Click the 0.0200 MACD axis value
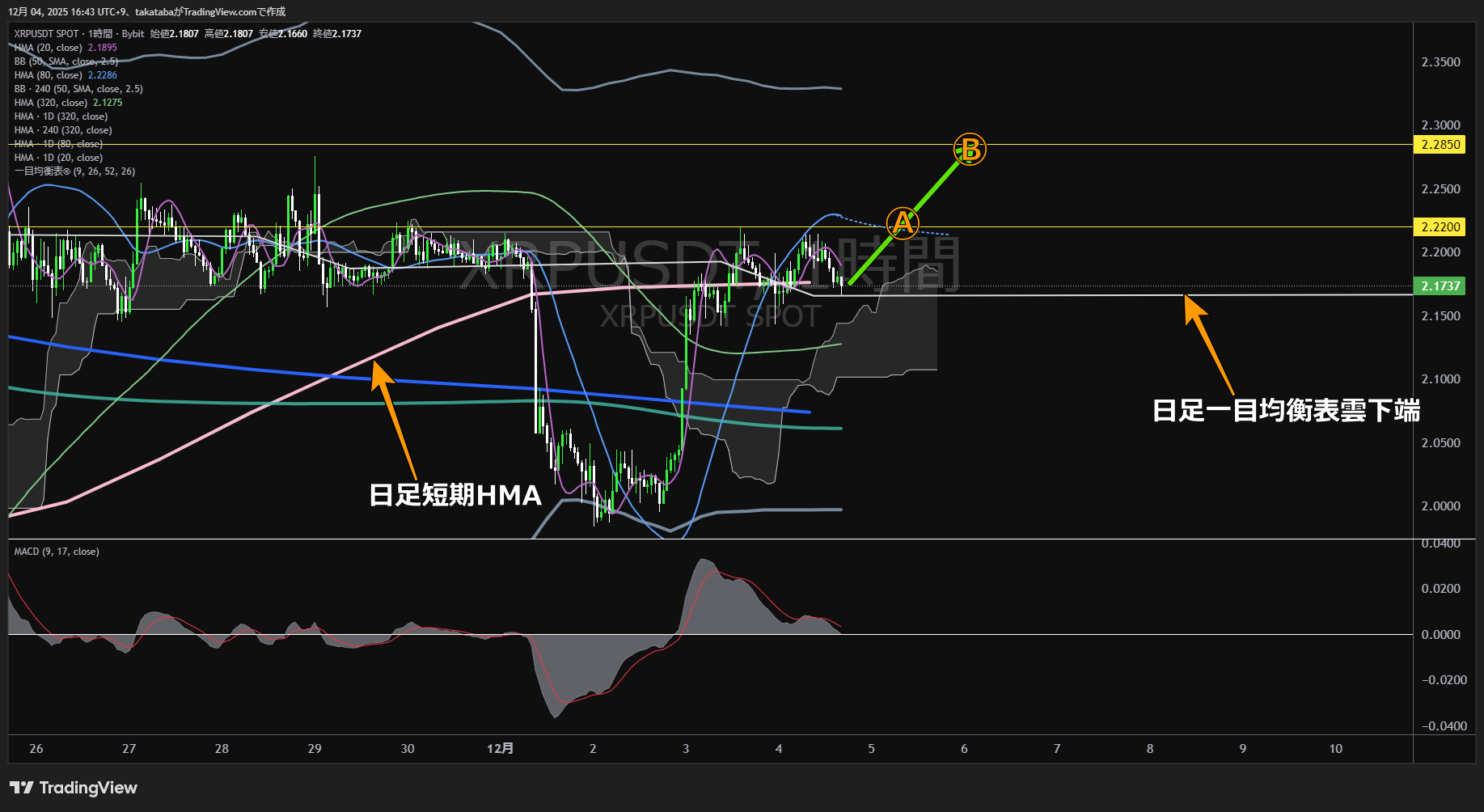The image size is (1484, 812). tap(1440, 589)
